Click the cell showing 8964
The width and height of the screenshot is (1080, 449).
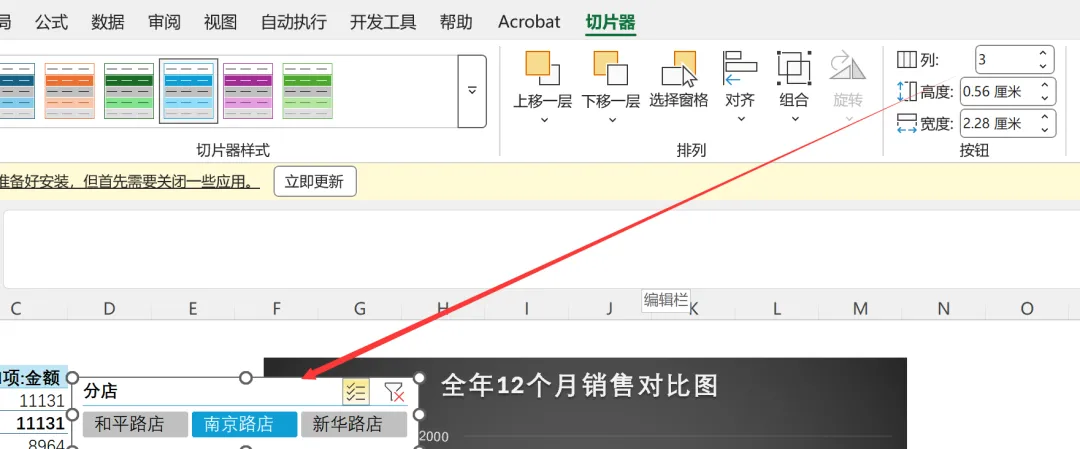pyautogui.click(x=46, y=444)
